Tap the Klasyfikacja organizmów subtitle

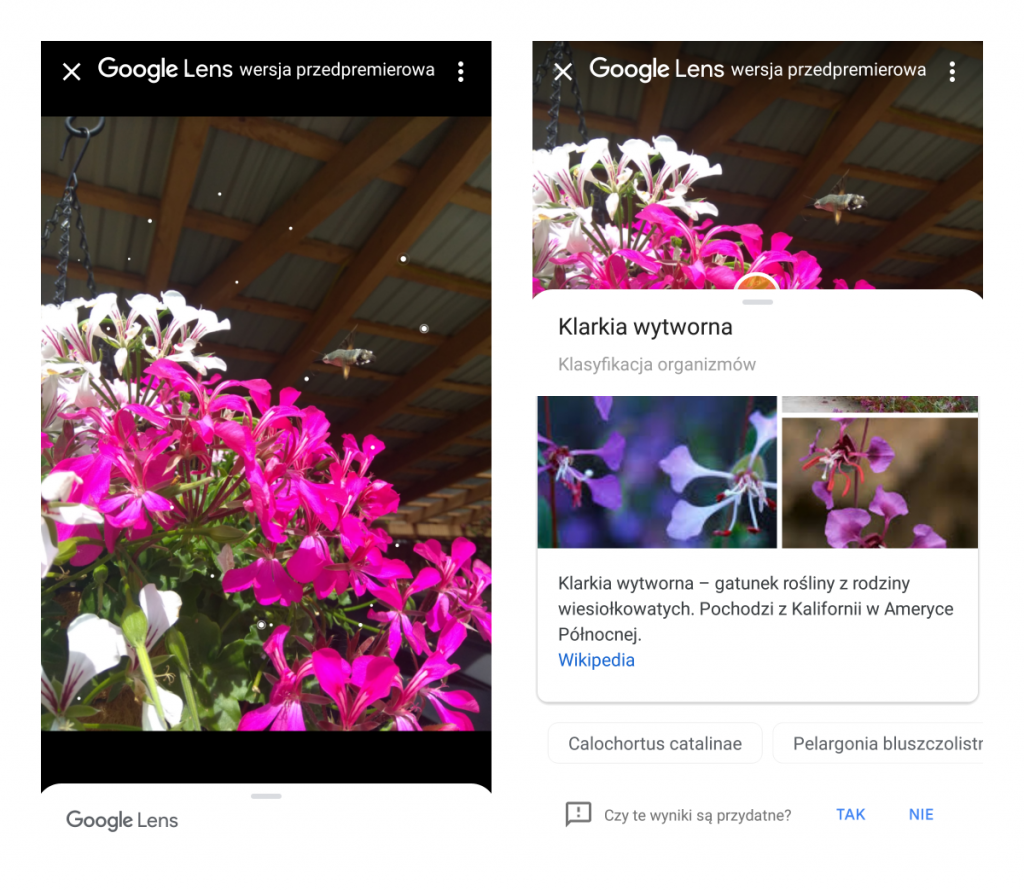pyautogui.click(x=656, y=364)
